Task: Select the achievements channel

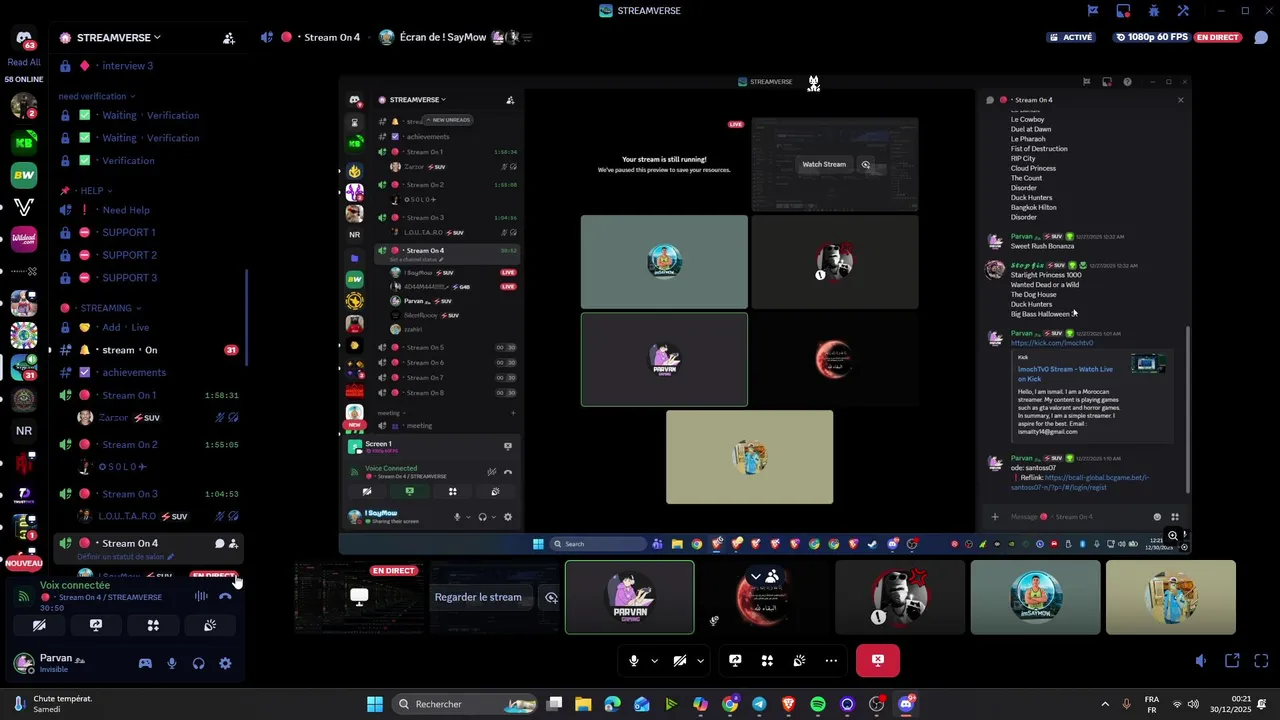Action: coord(149,372)
